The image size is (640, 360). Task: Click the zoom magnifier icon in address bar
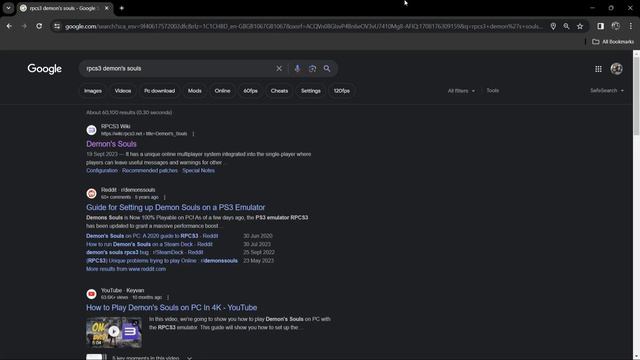pos(567,26)
